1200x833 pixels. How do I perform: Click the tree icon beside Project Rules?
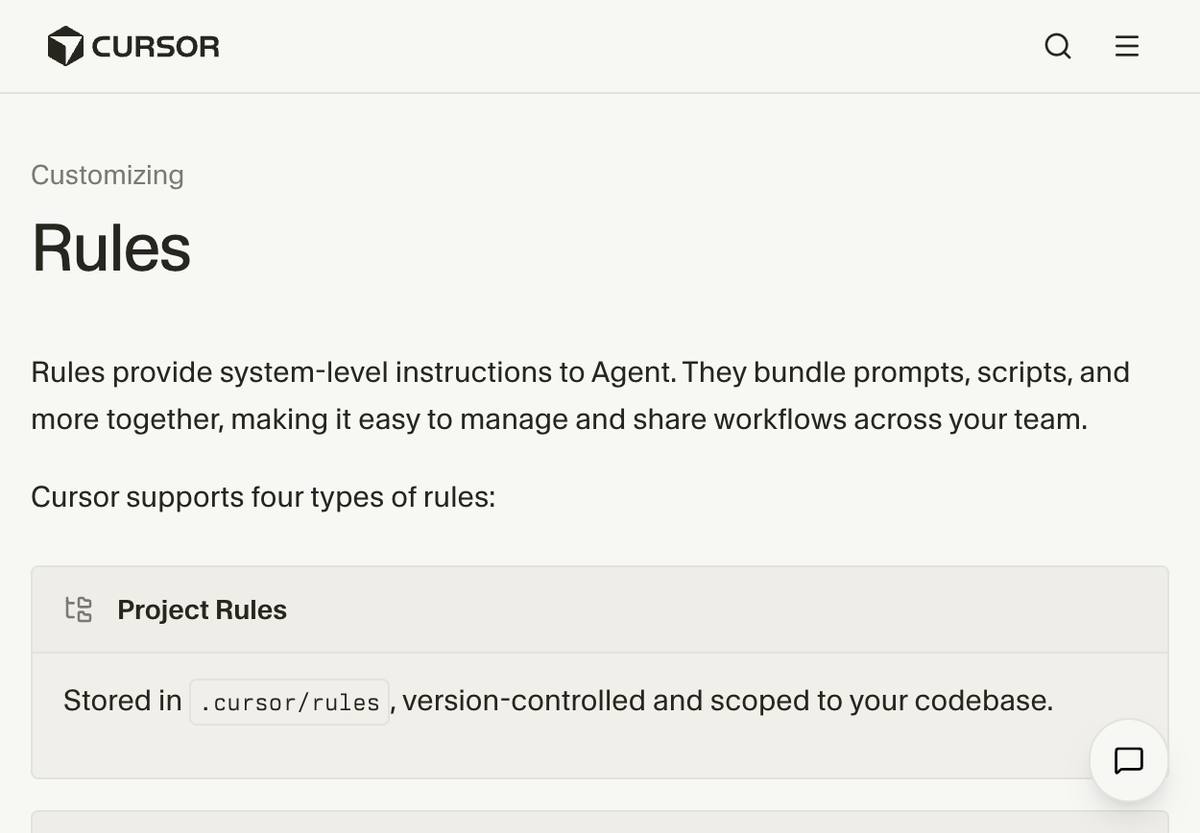pyautogui.click(x=78, y=609)
